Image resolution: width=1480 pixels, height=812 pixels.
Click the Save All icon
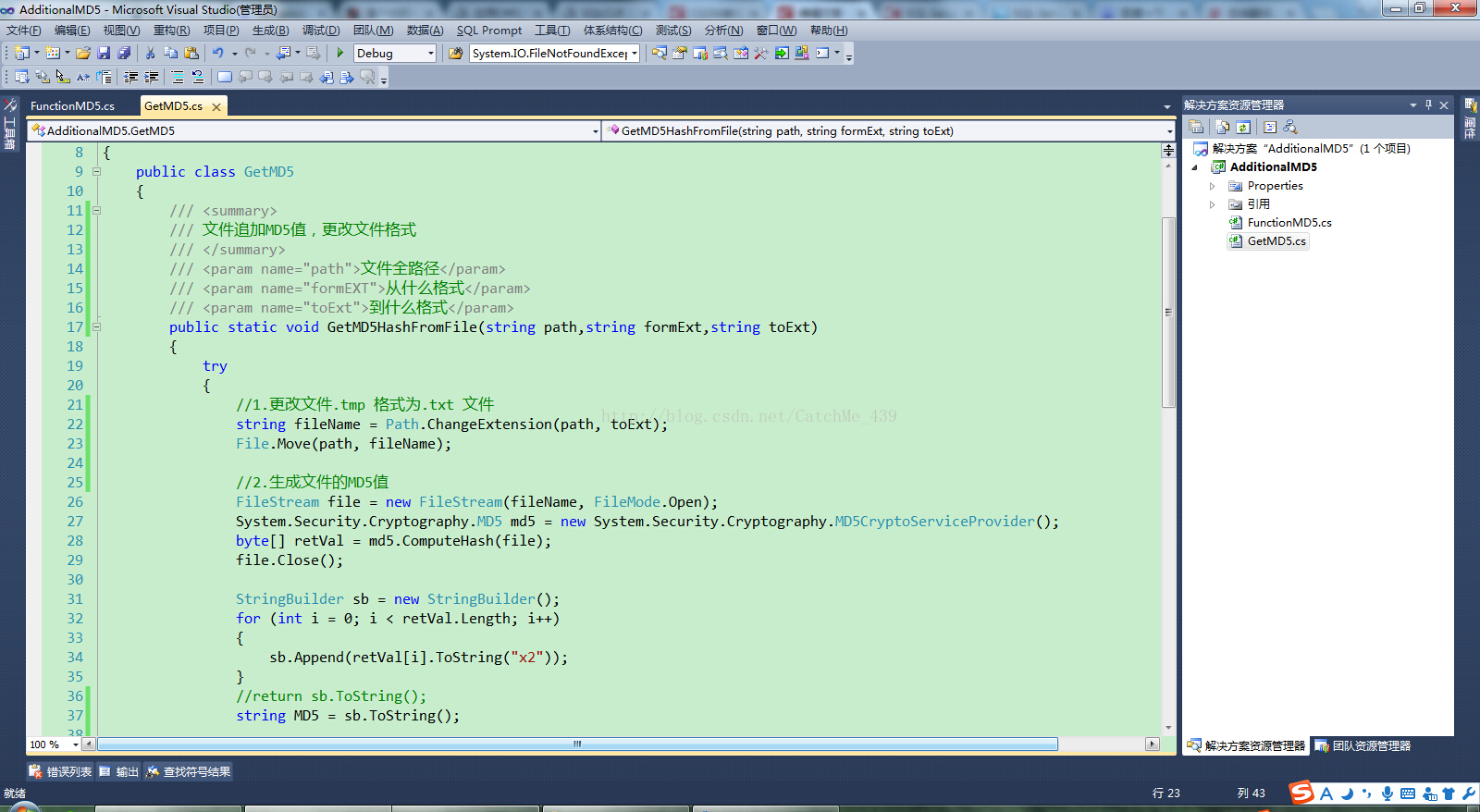124,53
